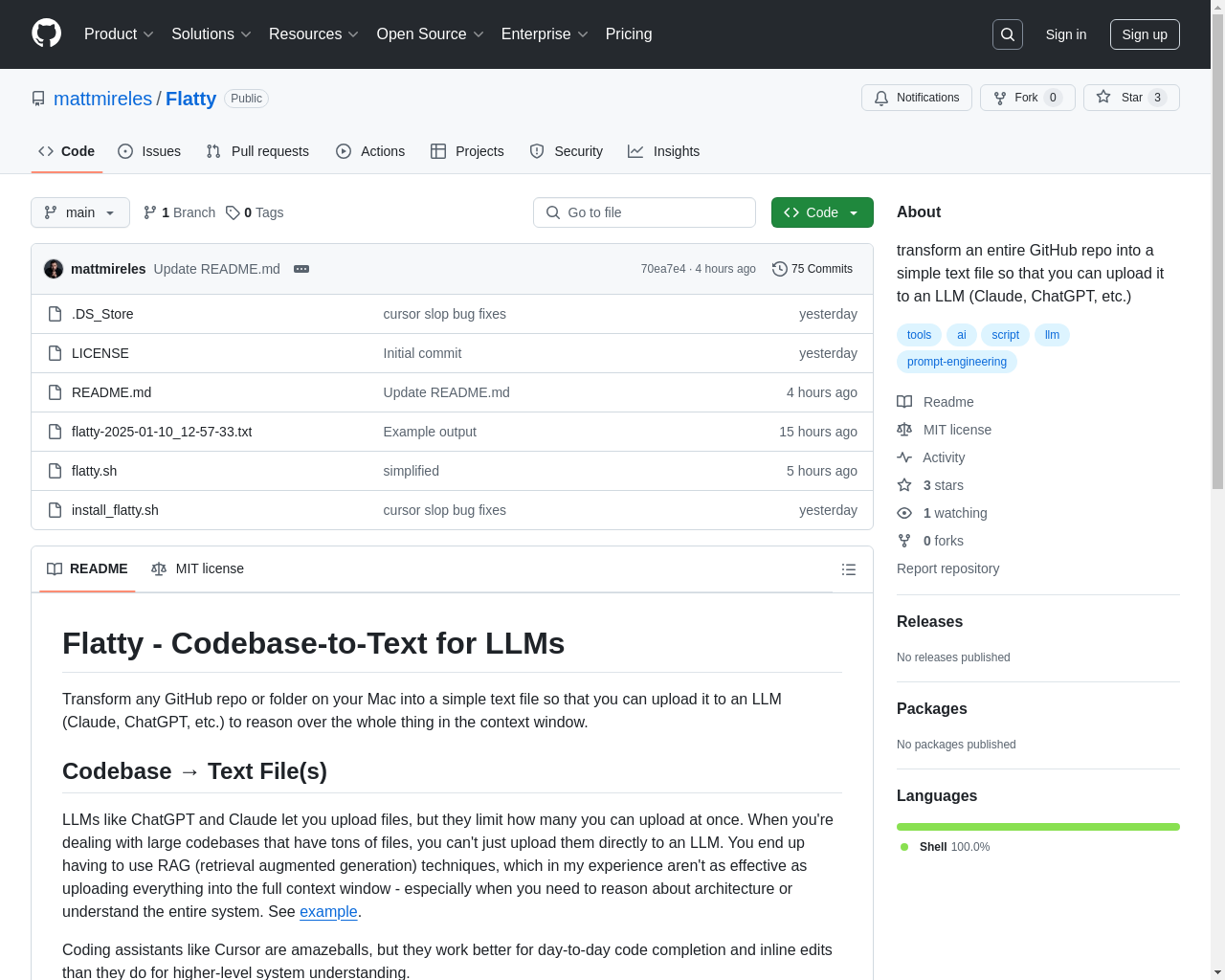The height and width of the screenshot is (980, 1225).
Task: Click the bell icon on Notifications
Action: 881,98
